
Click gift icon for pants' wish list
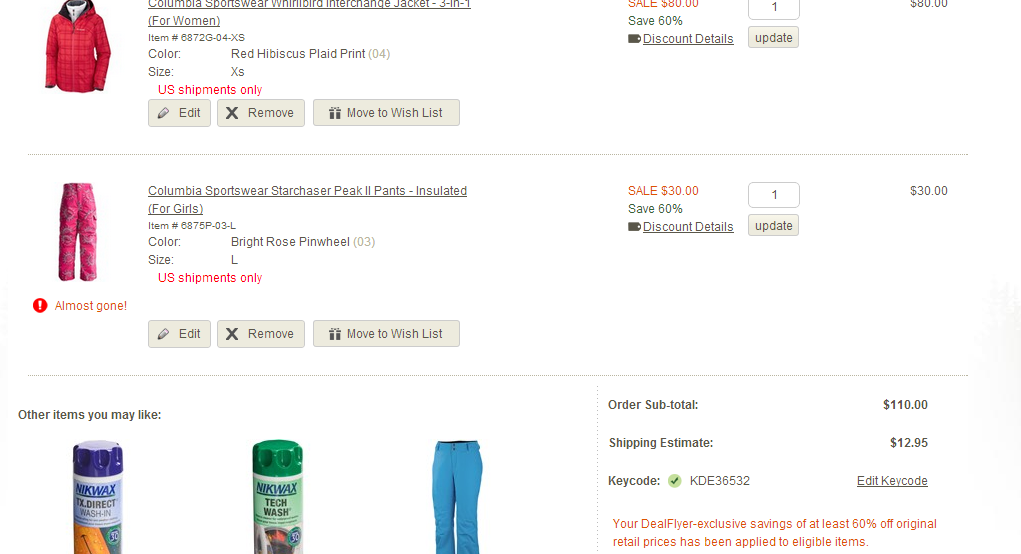coord(335,334)
